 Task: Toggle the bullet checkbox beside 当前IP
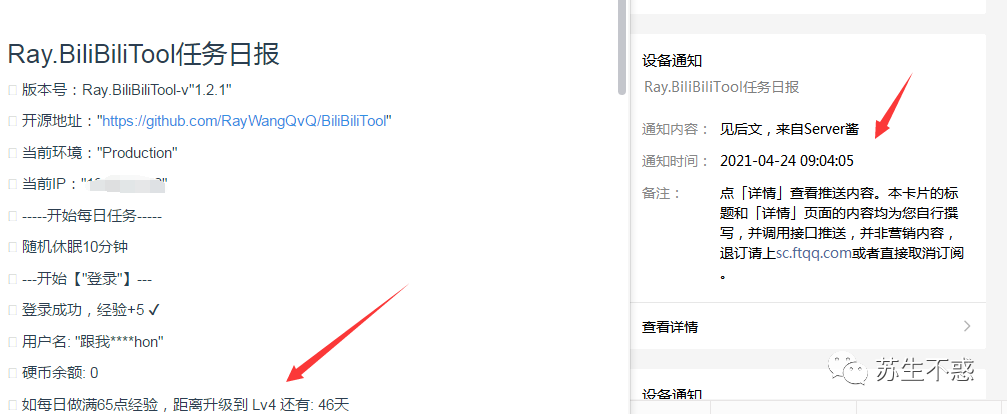tap(12, 184)
